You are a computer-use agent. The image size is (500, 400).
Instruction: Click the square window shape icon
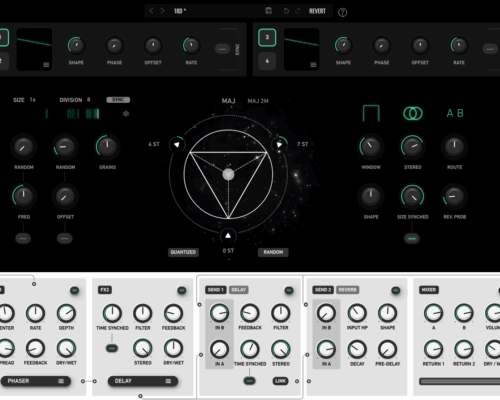[371, 113]
